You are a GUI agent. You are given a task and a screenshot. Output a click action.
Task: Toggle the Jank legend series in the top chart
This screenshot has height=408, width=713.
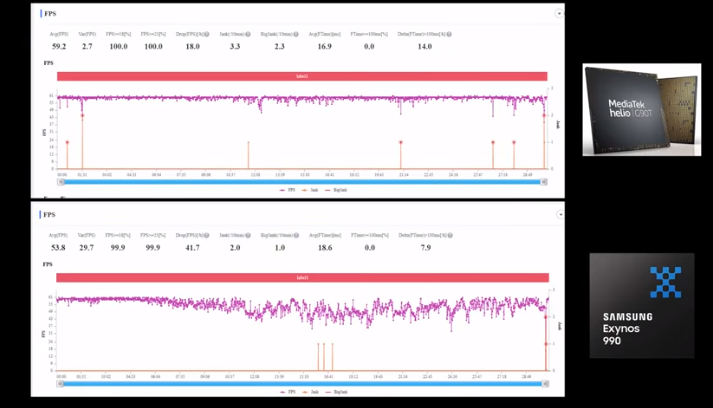pyautogui.click(x=311, y=189)
